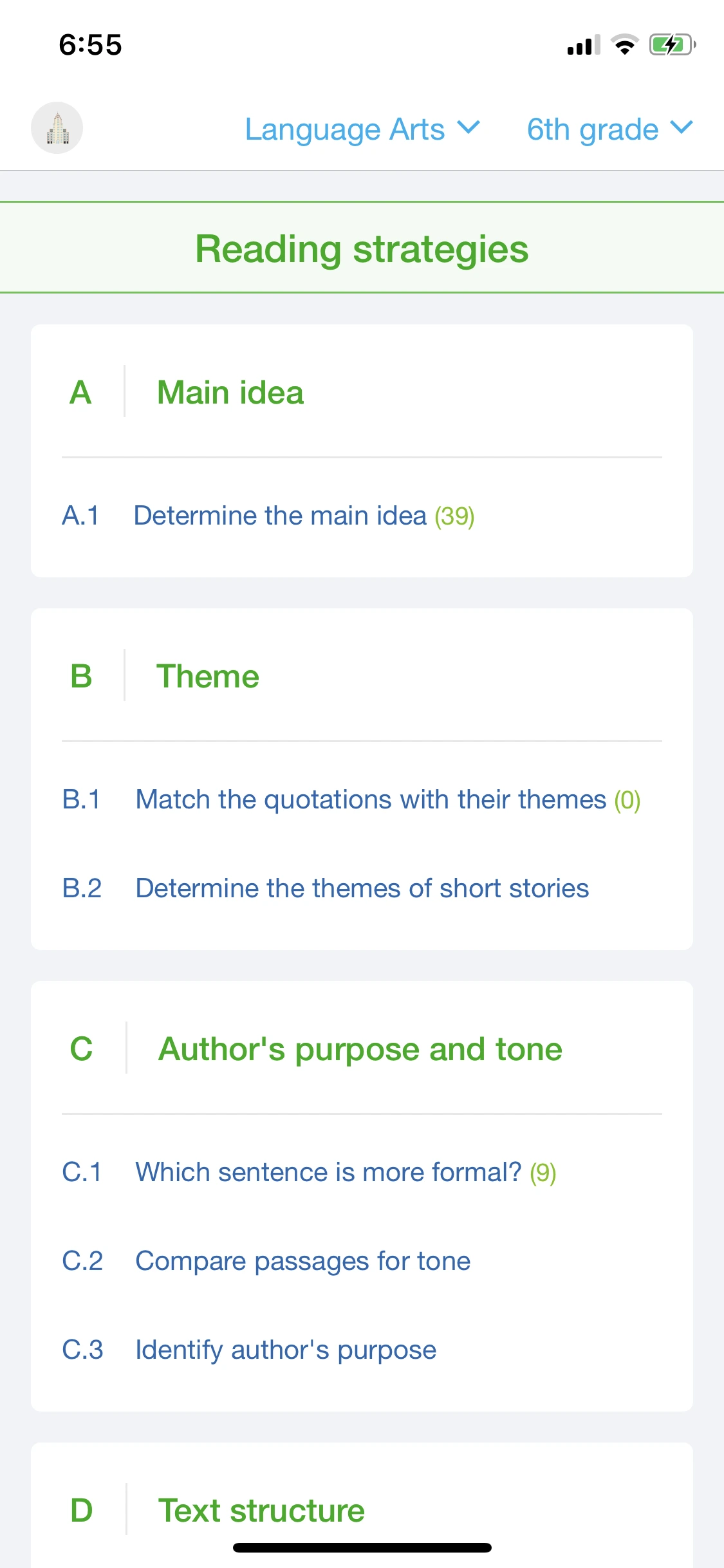Tap the building profile avatar icon
The height and width of the screenshot is (1568, 724).
pyautogui.click(x=57, y=128)
